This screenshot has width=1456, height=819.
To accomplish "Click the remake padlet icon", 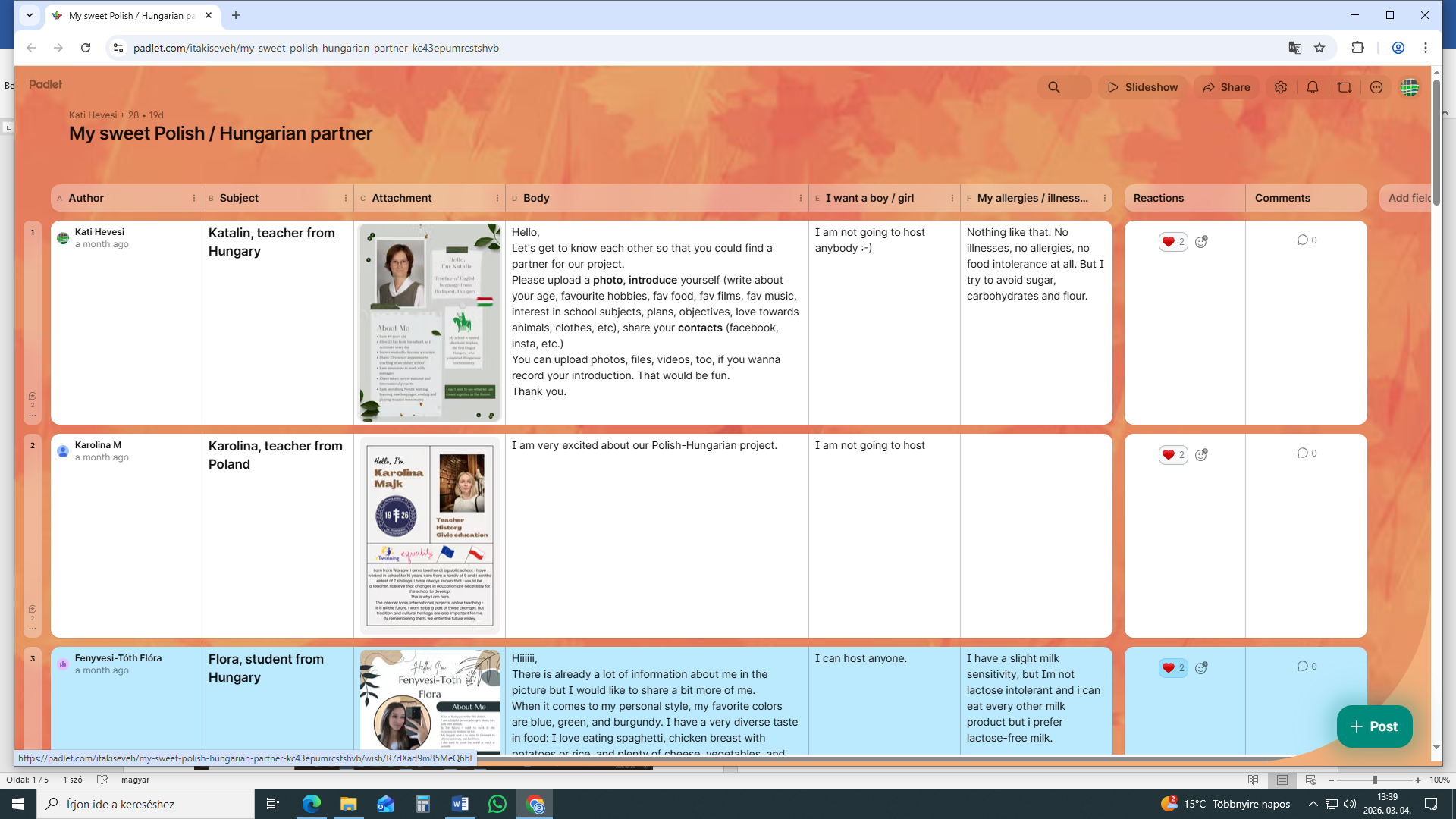I will (x=1345, y=87).
